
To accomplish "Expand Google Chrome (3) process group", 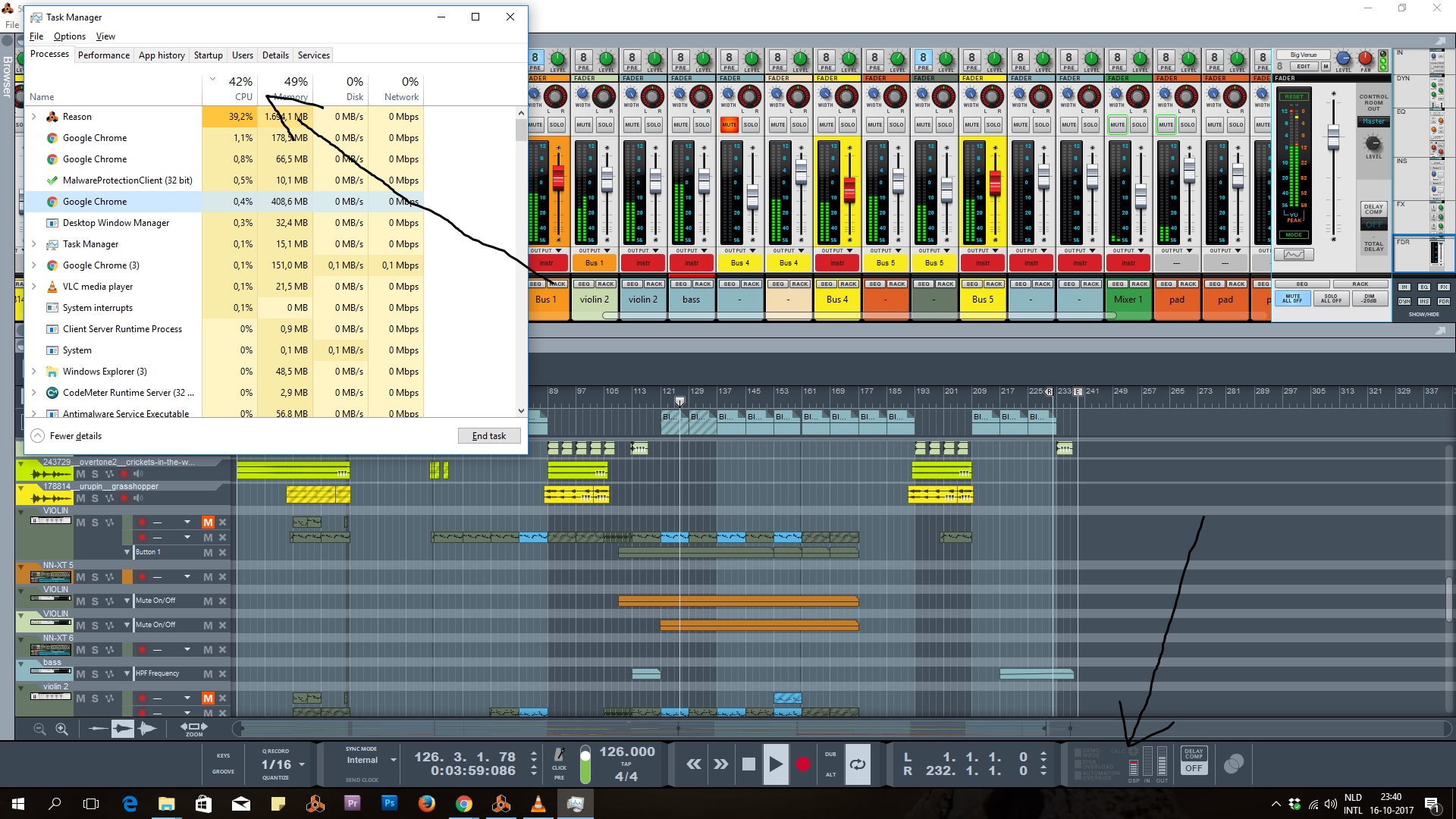I will coord(34,265).
